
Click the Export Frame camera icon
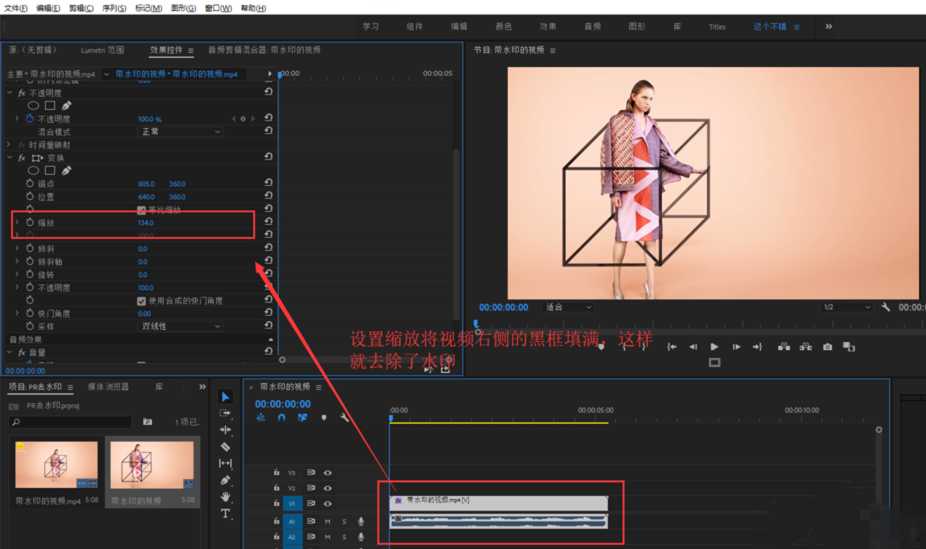827,347
